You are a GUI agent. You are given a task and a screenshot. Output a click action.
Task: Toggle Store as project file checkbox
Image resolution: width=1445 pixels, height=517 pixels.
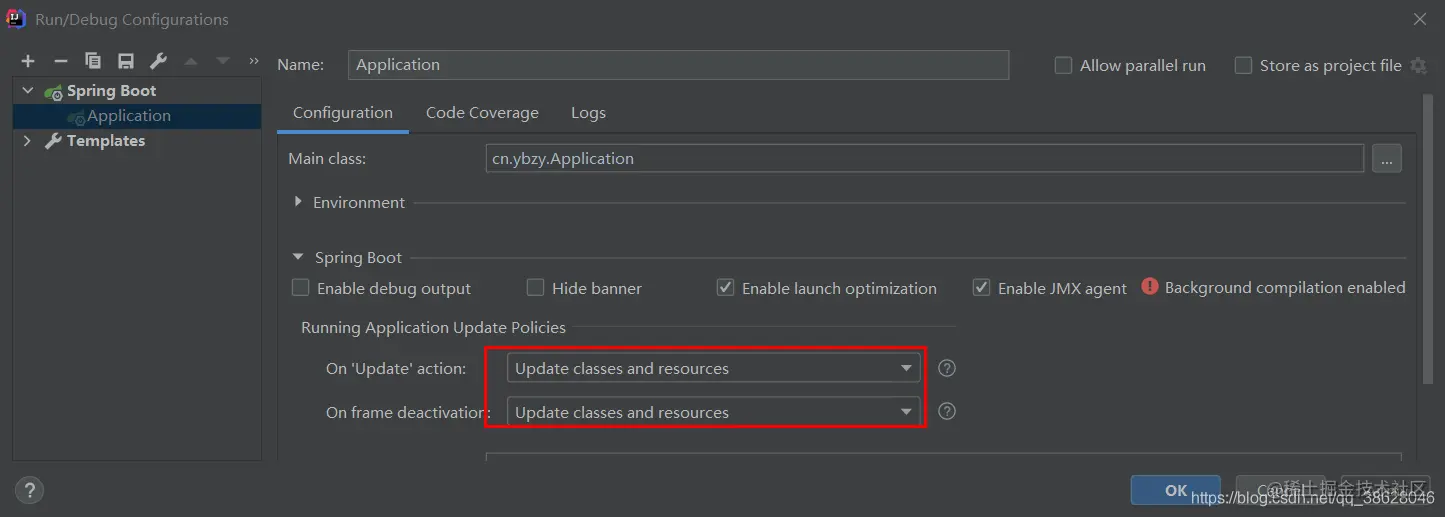(1243, 65)
